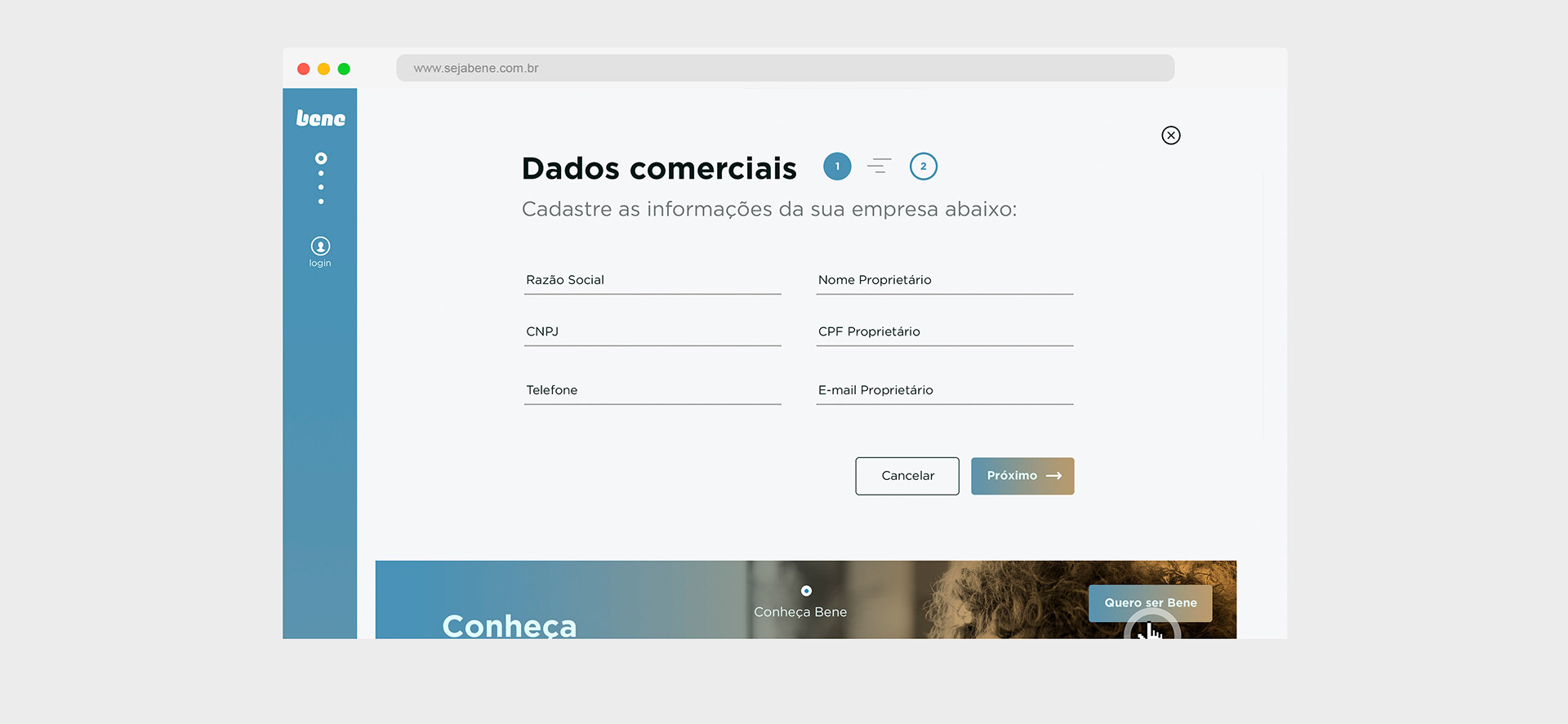Select step 1 circle indicator
The height and width of the screenshot is (724, 1568).
coord(837,167)
